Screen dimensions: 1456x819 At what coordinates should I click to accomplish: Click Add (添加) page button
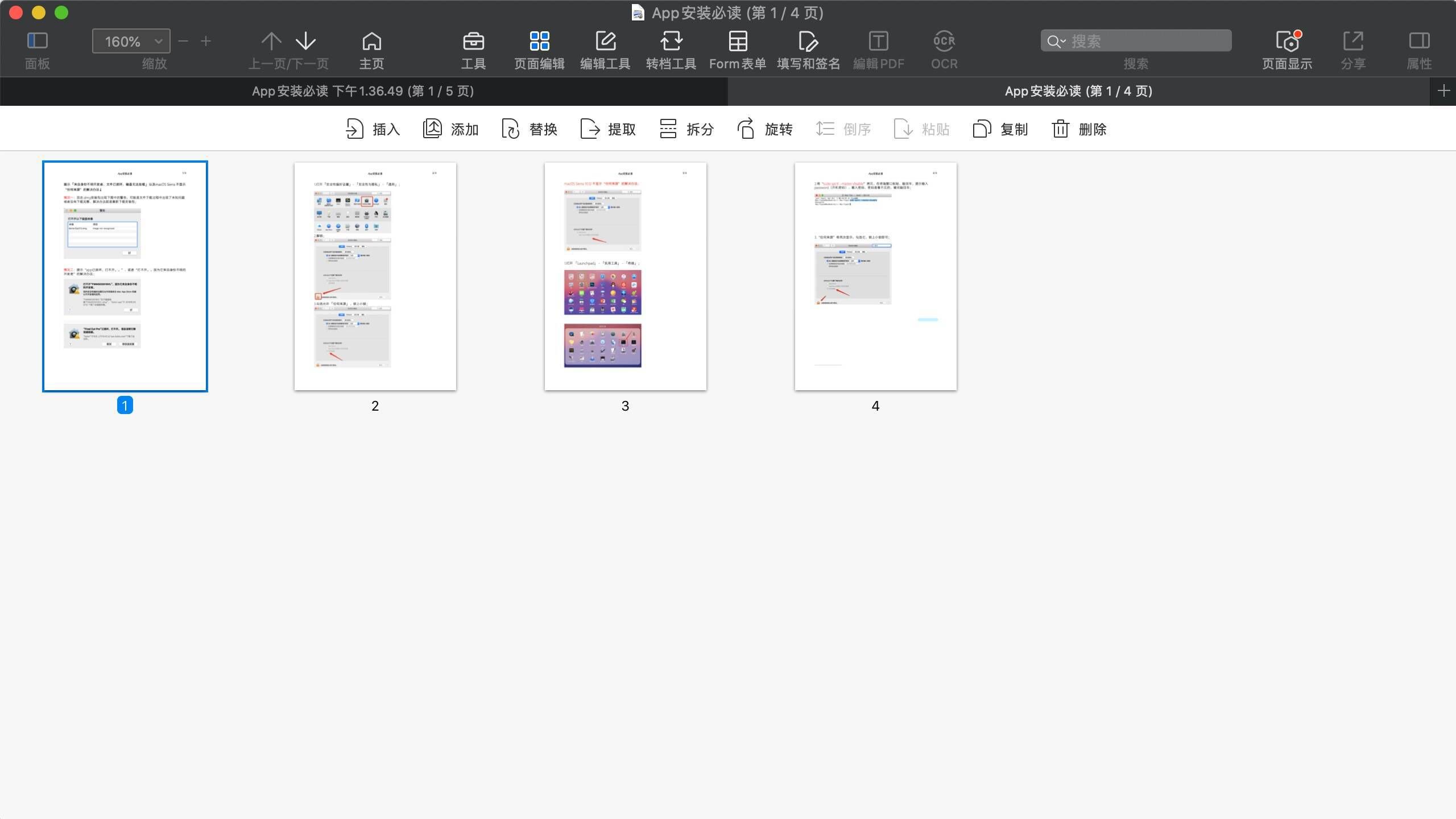point(451,129)
